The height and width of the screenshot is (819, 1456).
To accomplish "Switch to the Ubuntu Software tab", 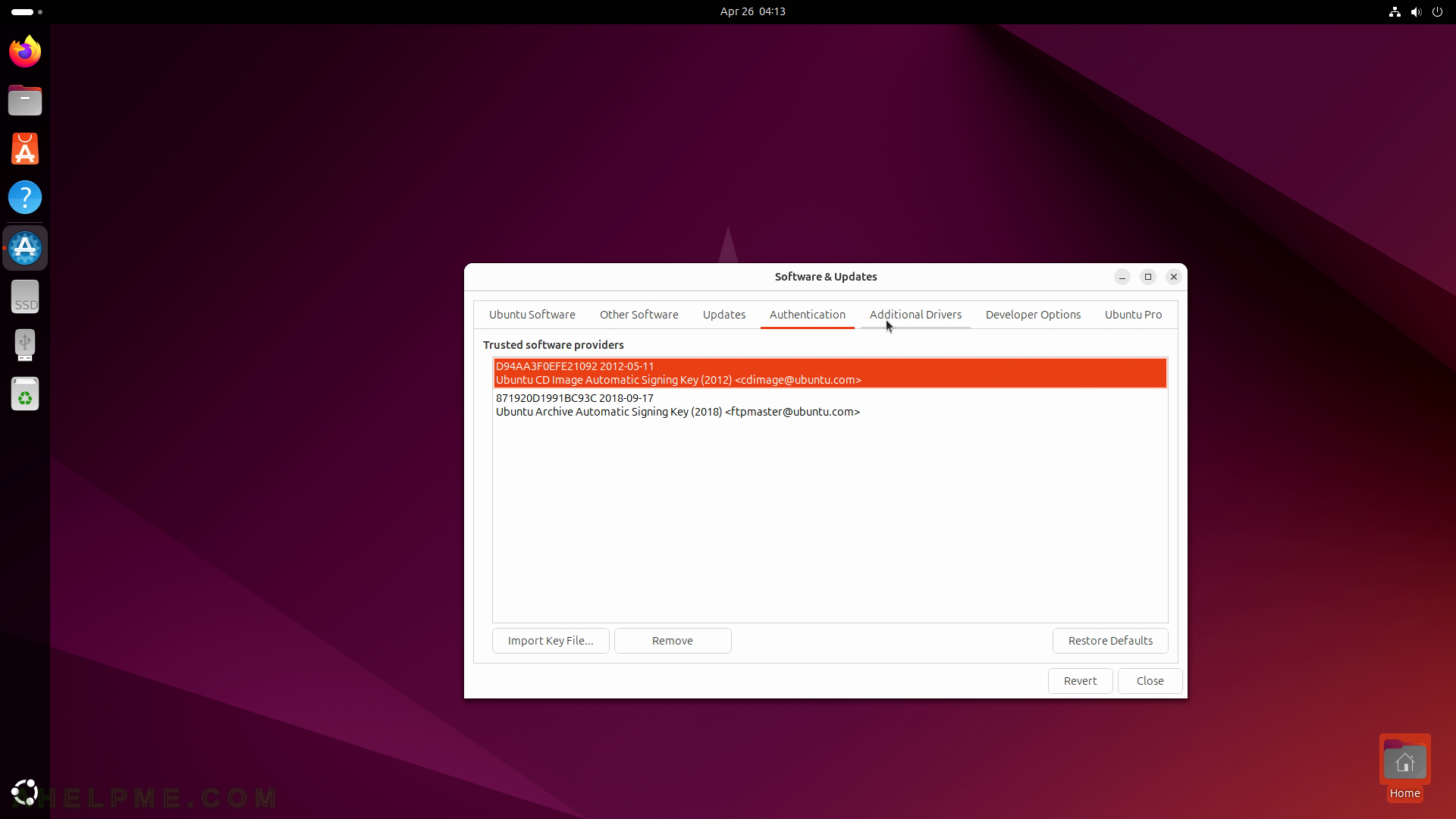I will pyautogui.click(x=532, y=315).
